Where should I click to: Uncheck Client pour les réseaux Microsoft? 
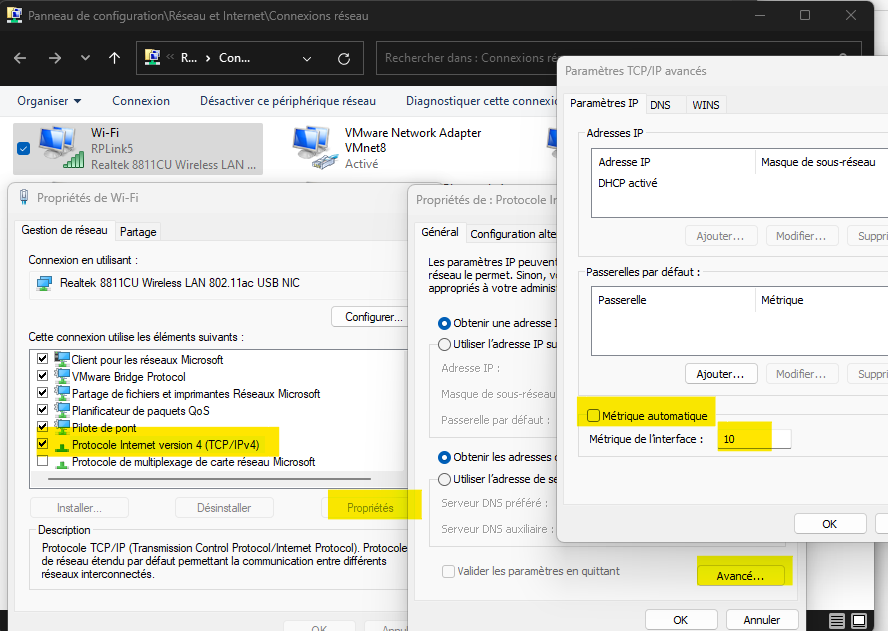pos(42,359)
